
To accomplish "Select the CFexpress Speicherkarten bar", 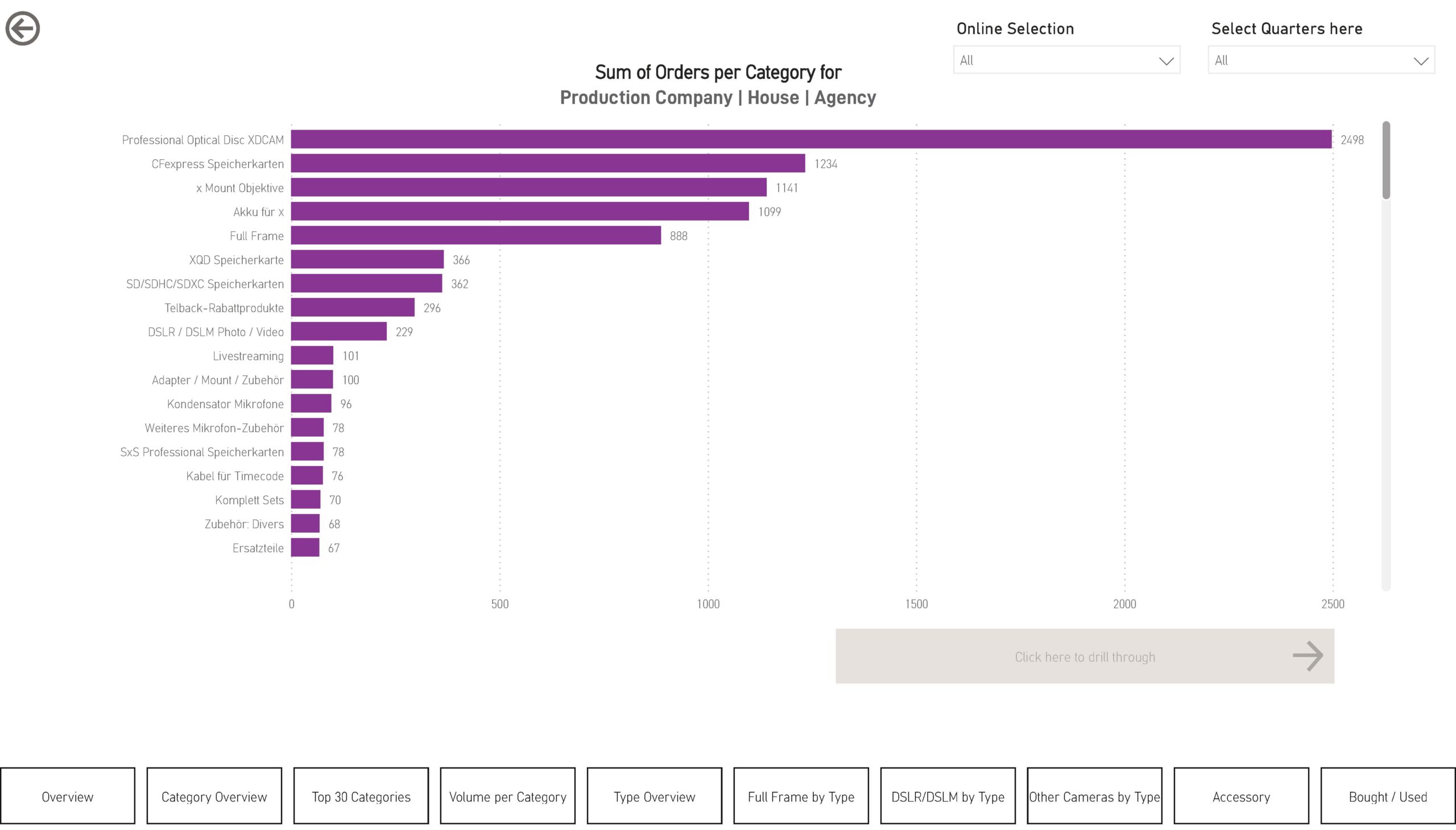I will [x=548, y=163].
